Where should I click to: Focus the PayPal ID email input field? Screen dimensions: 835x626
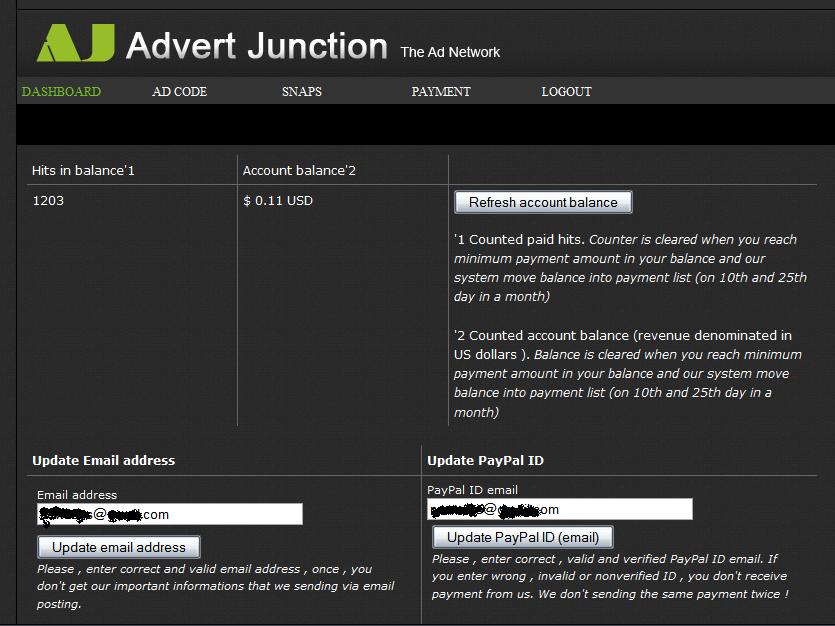coord(560,509)
